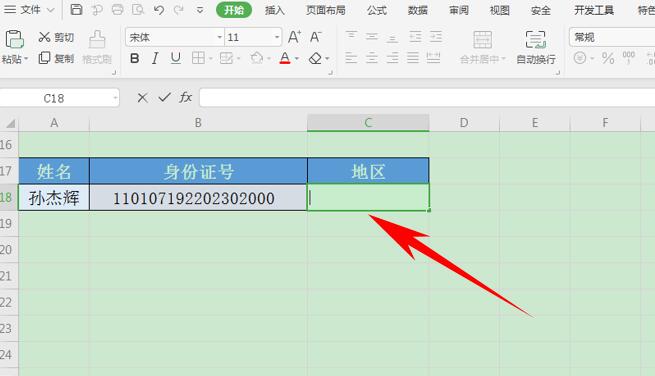
Task: Click the confirm checkmark in formula bar
Action: coord(164,98)
